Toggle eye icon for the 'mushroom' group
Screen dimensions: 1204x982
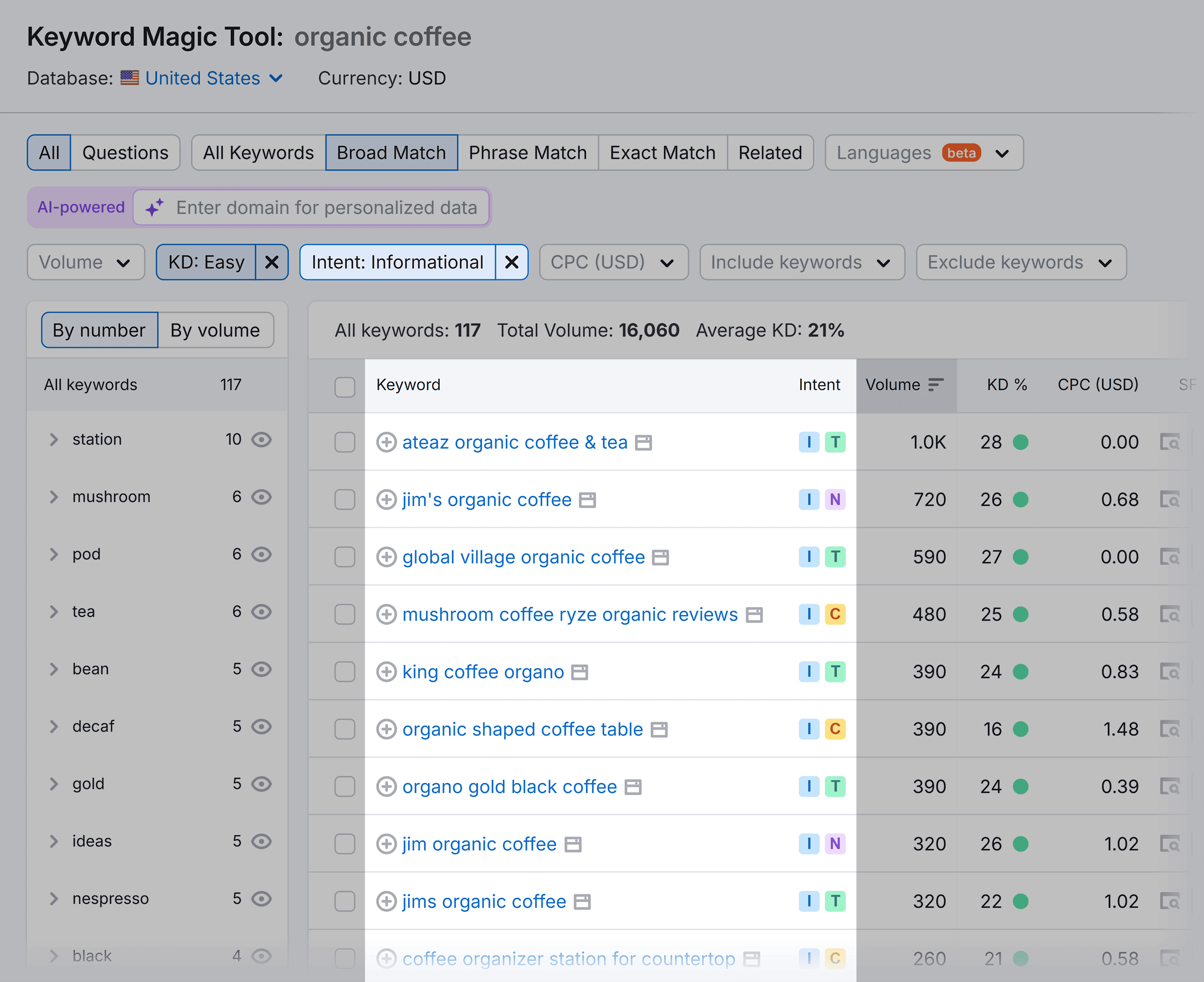[x=261, y=497]
